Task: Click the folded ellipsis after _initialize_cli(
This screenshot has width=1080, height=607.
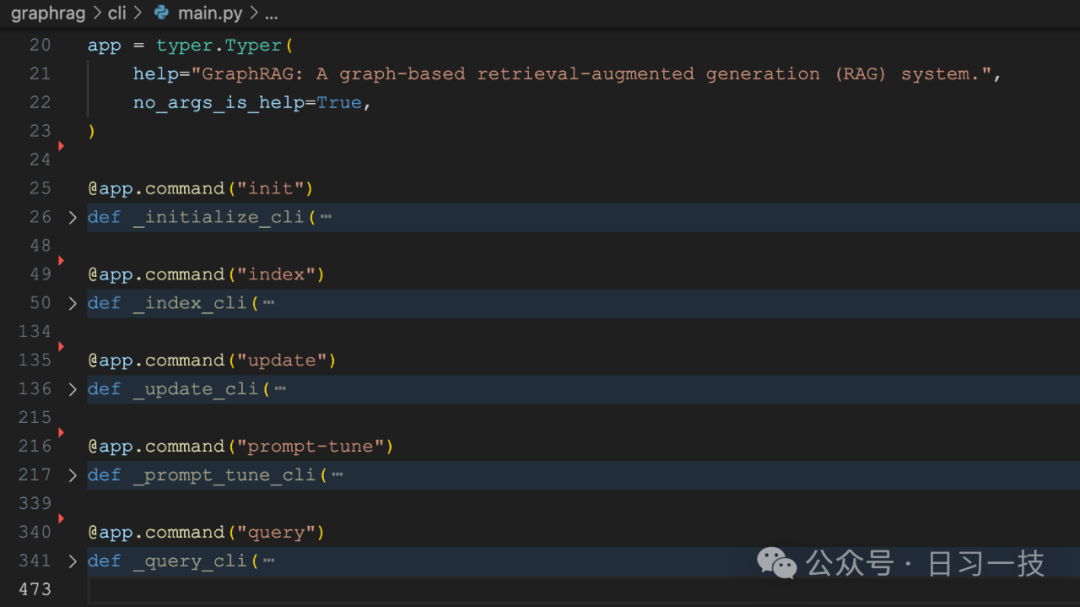Action: (x=326, y=217)
